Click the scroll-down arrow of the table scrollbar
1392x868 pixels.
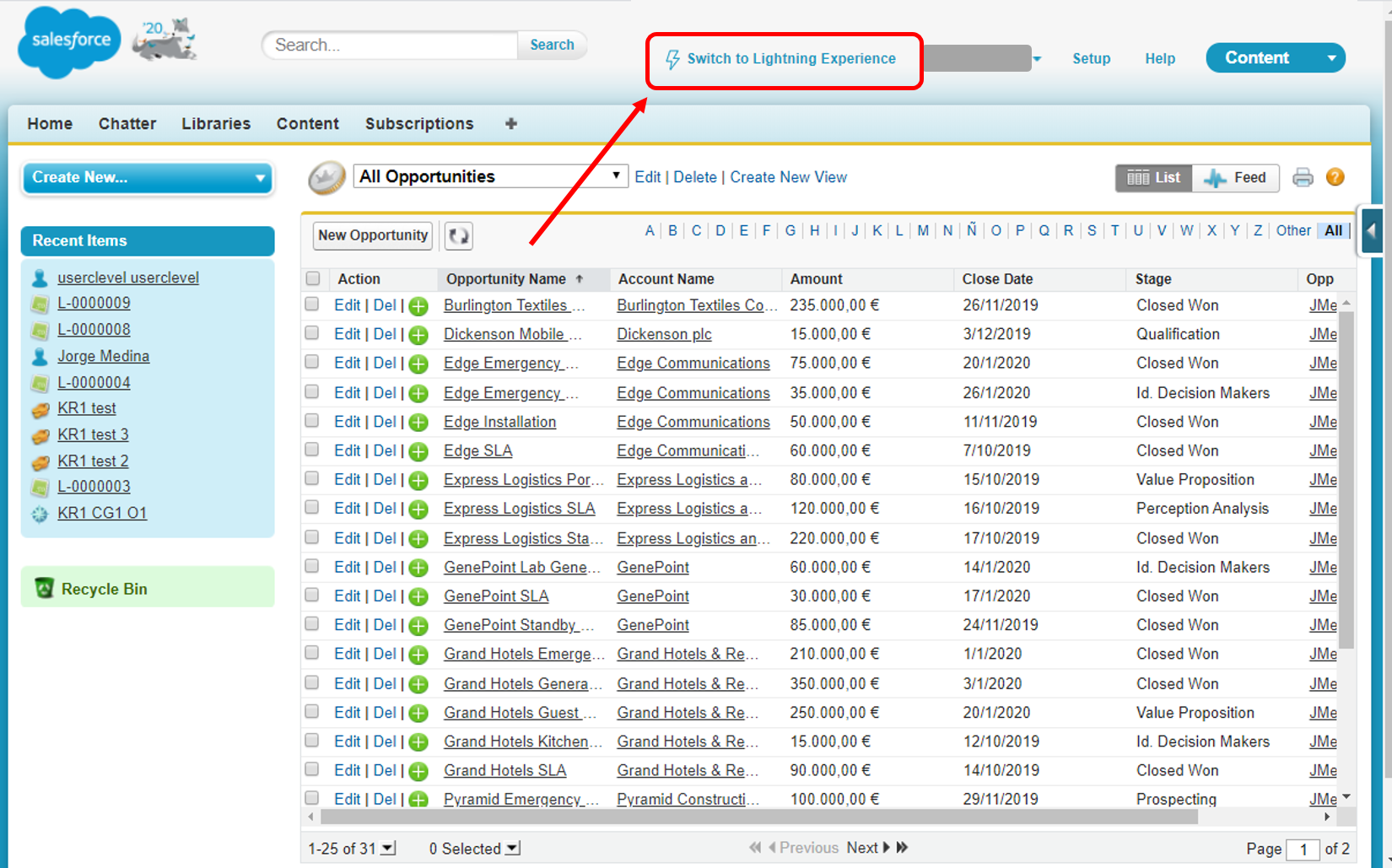coord(1346,795)
